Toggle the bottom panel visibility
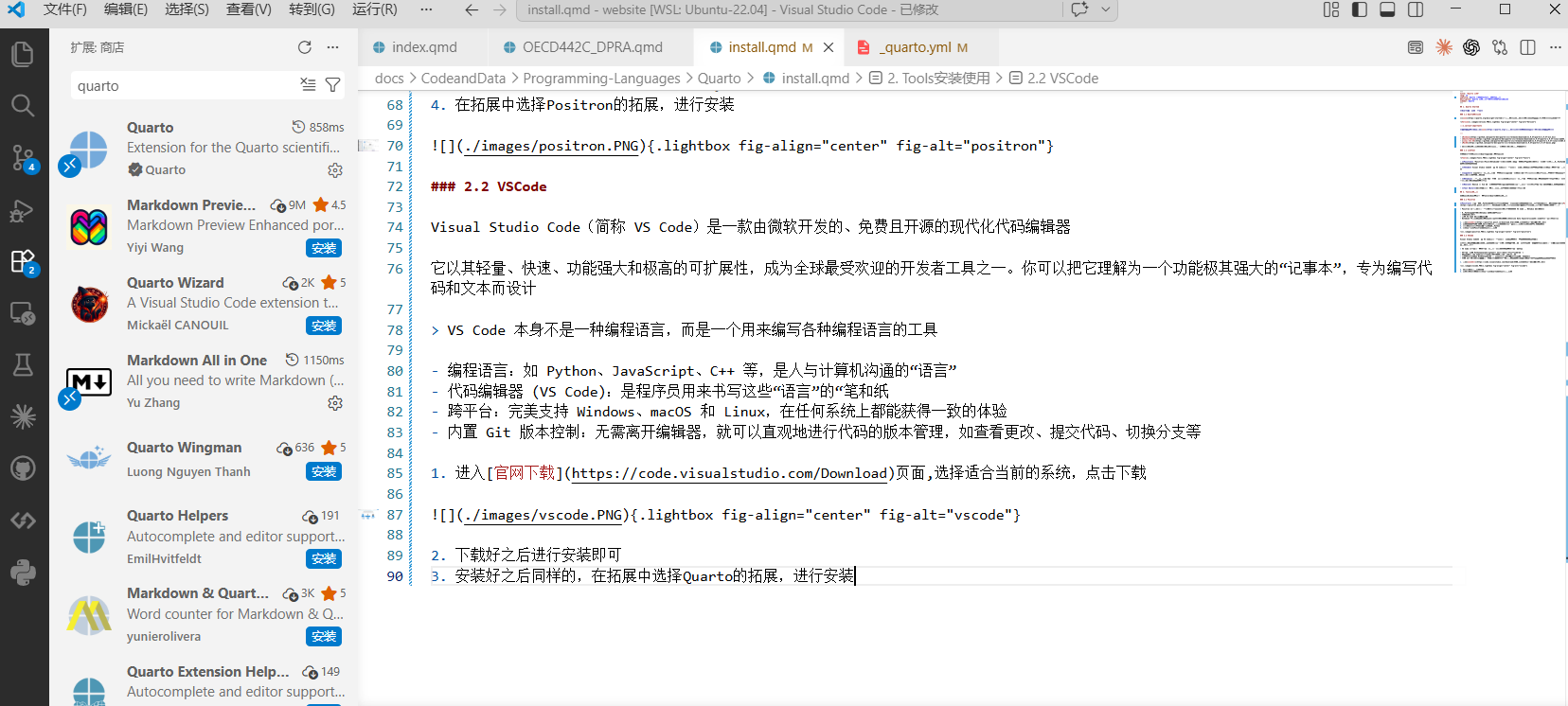The width and height of the screenshot is (1568, 706). point(1387,9)
